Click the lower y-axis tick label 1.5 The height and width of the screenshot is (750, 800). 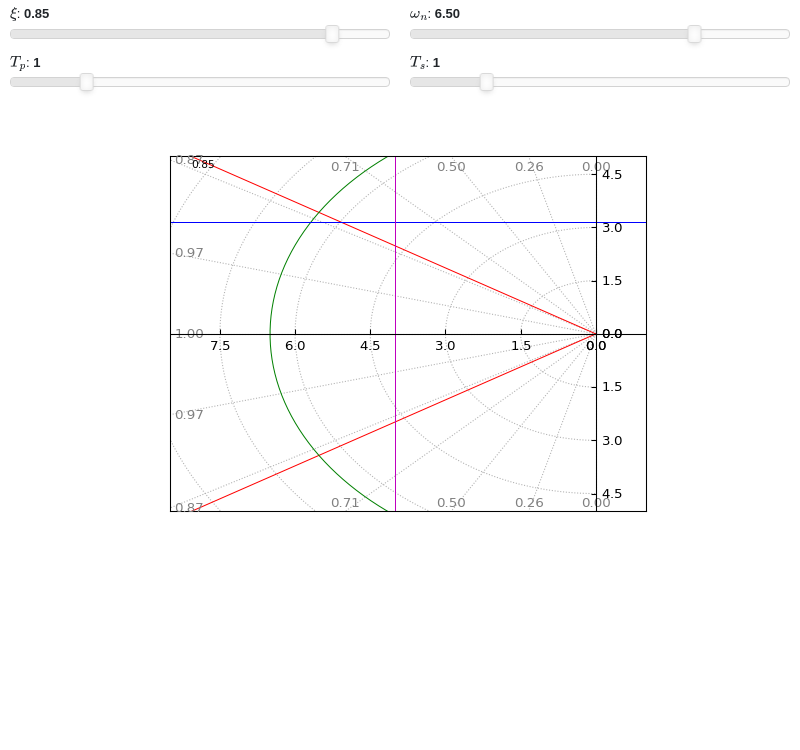tap(612, 387)
